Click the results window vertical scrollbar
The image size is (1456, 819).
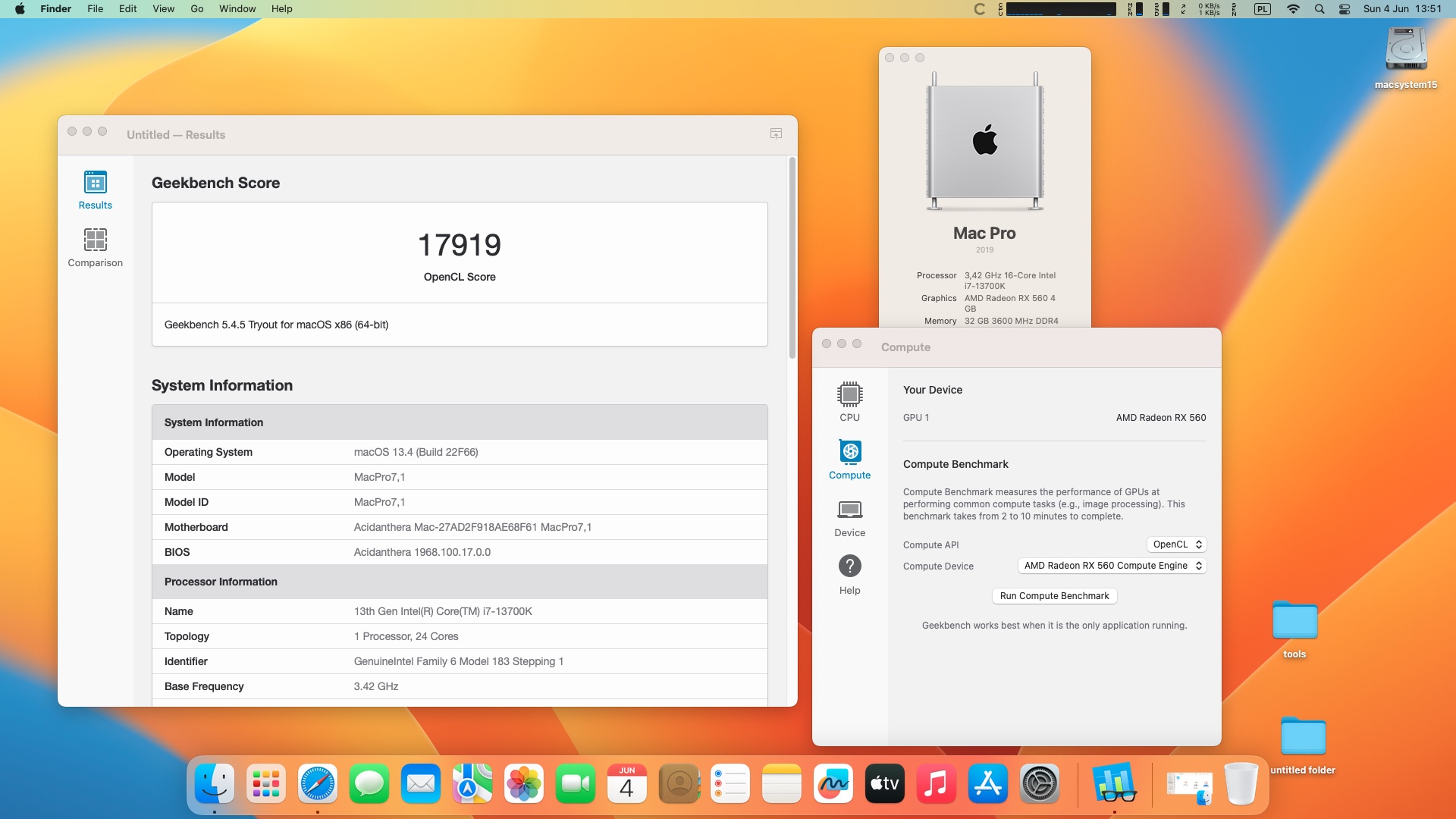point(792,258)
